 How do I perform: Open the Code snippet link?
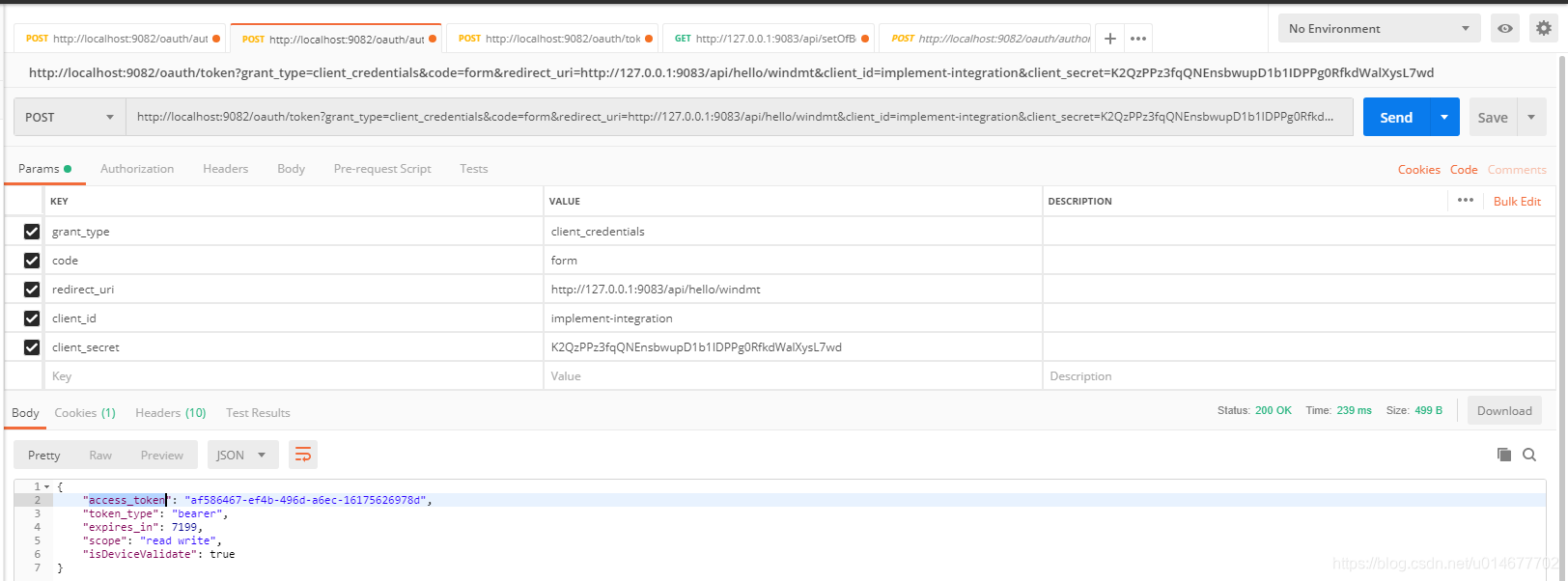[x=1464, y=170]
